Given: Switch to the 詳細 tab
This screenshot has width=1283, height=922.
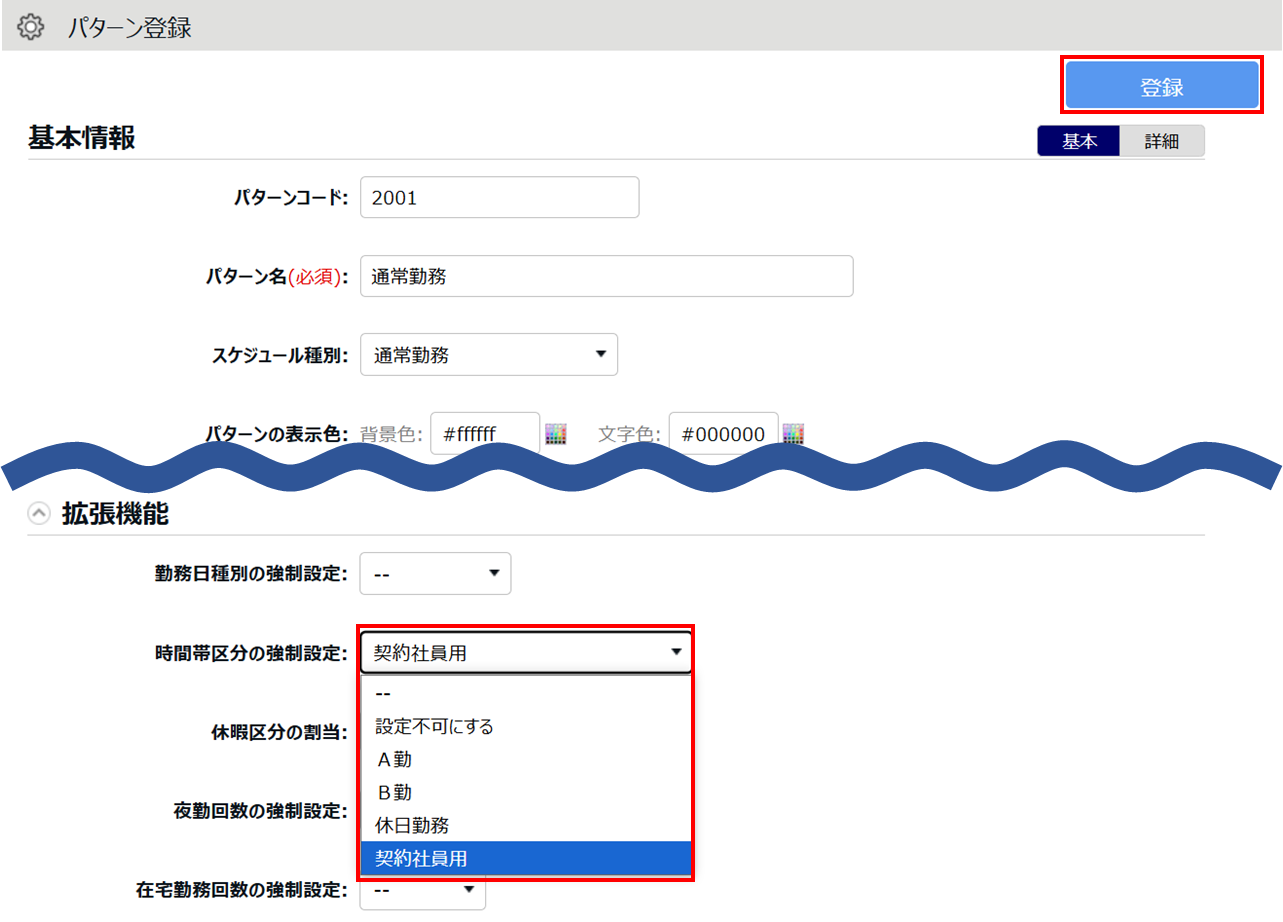Looking at the screenshot, I should pos(1161,142).
